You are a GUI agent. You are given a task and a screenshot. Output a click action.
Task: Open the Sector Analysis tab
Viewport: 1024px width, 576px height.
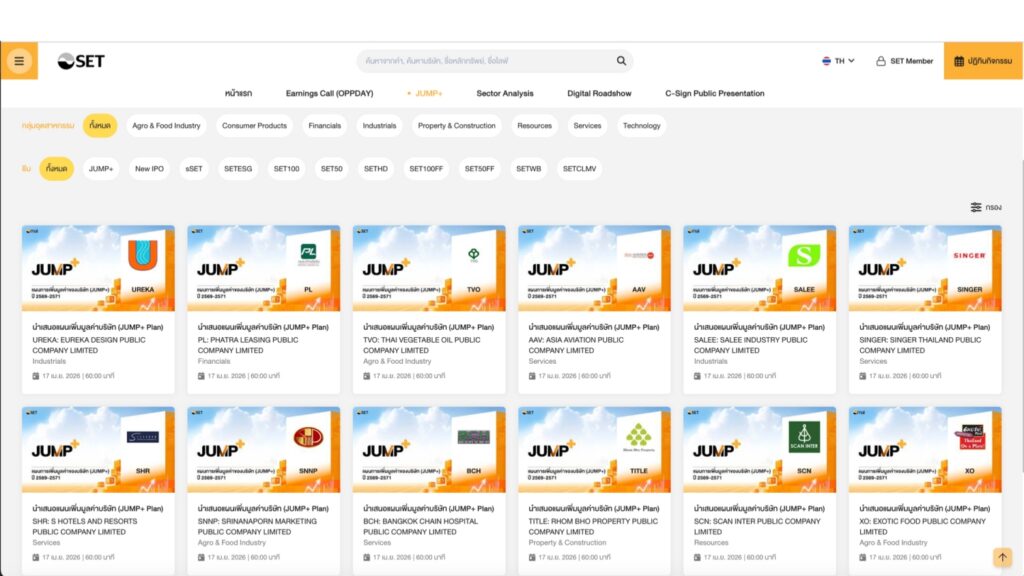tap(505, 93)
